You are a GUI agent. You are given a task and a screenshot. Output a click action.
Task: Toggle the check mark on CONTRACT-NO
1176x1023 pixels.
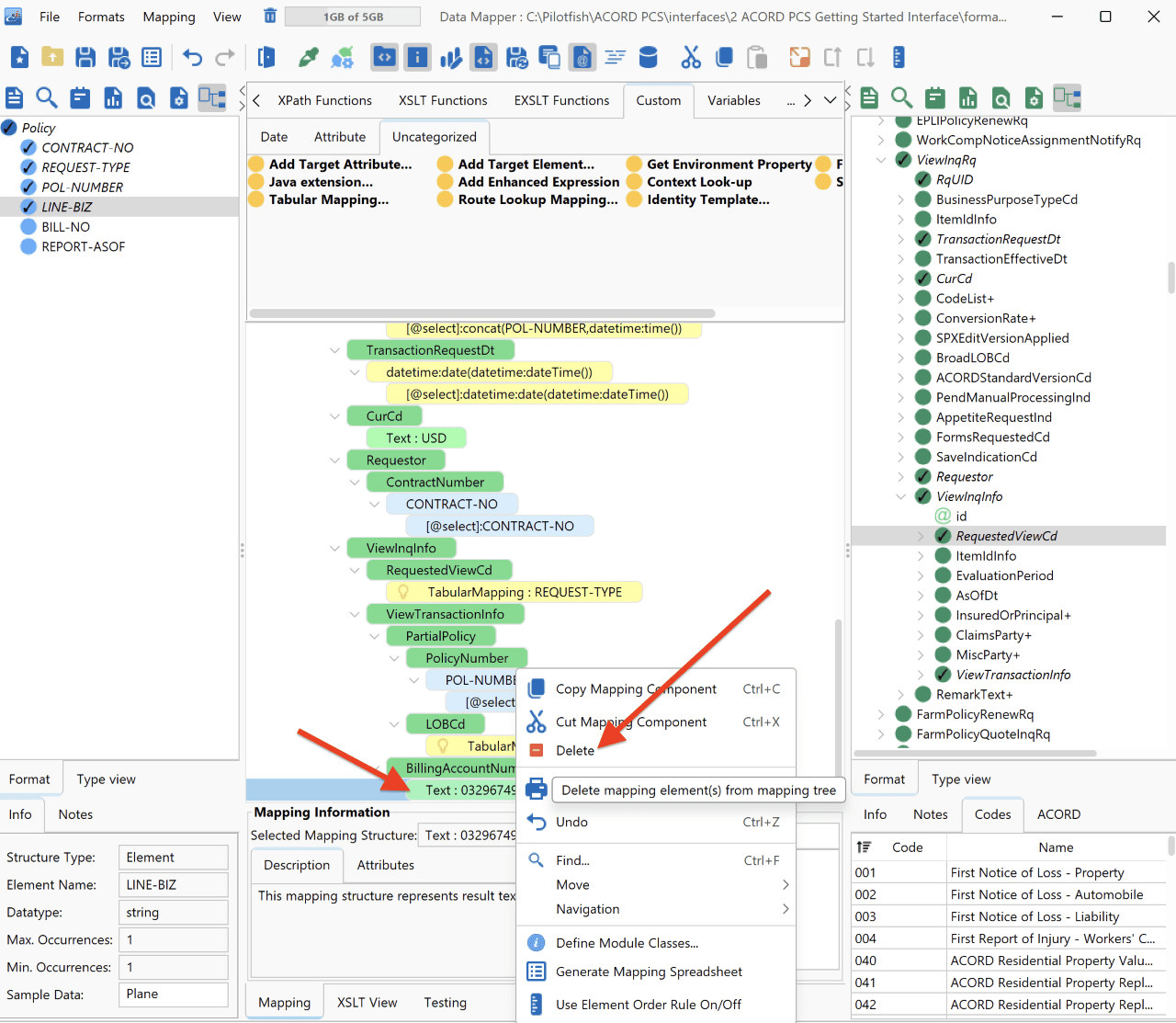pos(28,147)
